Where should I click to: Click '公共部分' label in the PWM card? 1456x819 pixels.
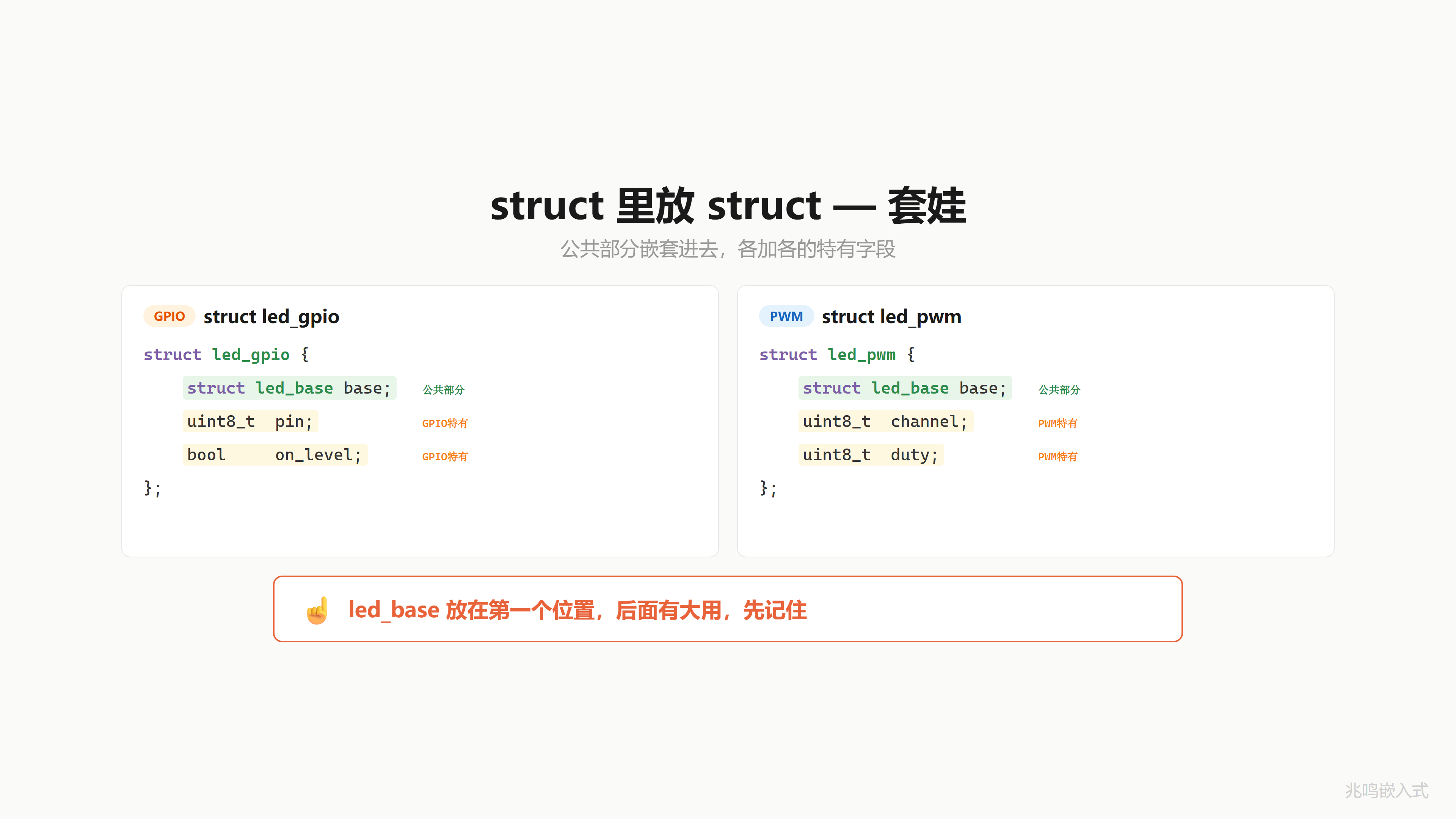click(x=1059, y=389)
